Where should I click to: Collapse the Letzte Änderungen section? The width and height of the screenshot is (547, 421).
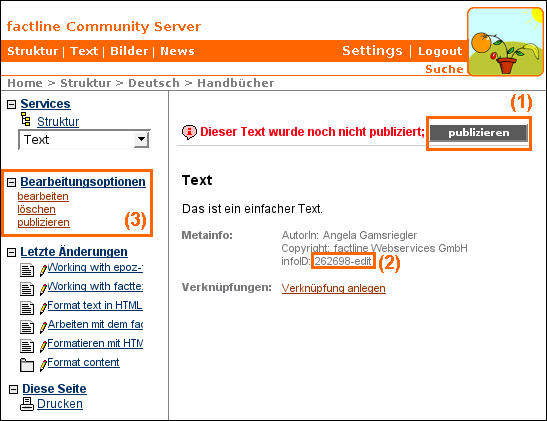coord(12,252)
